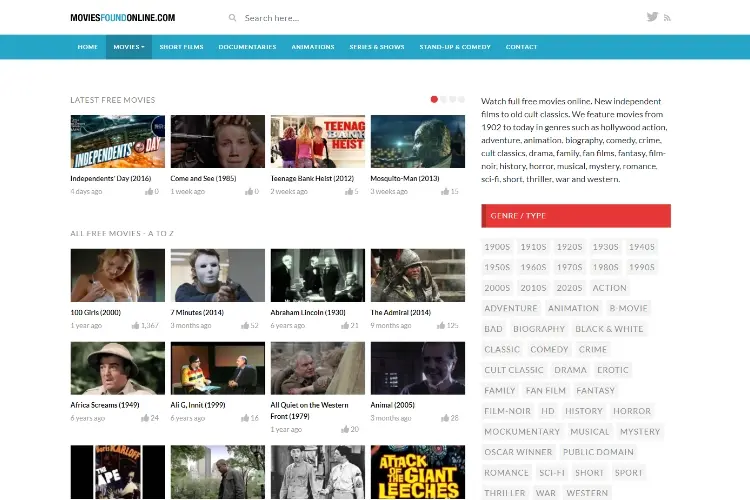The image size is (750, 500).
Task: Select the fourth carousel dot
Action: (x=461, y=100)
